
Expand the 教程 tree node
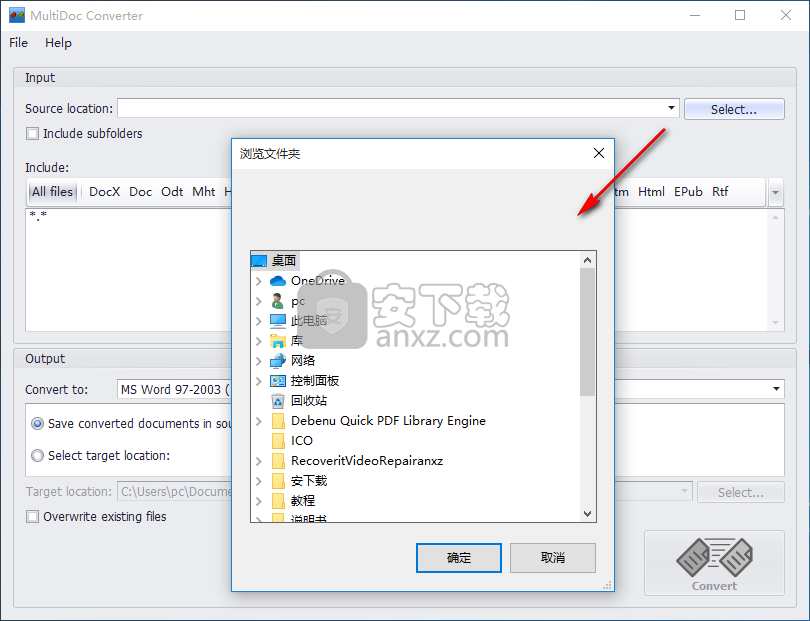pyautogui.click(x=259, y=502)
